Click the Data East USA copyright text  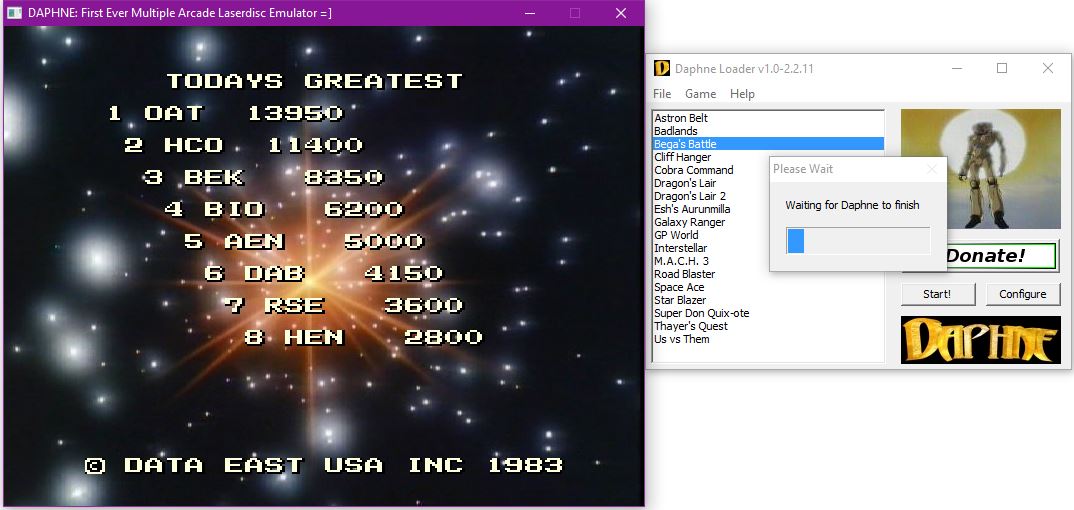323,466
